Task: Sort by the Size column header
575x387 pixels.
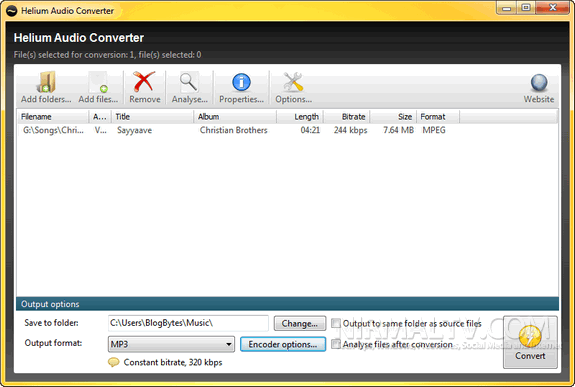Action: 393,117
